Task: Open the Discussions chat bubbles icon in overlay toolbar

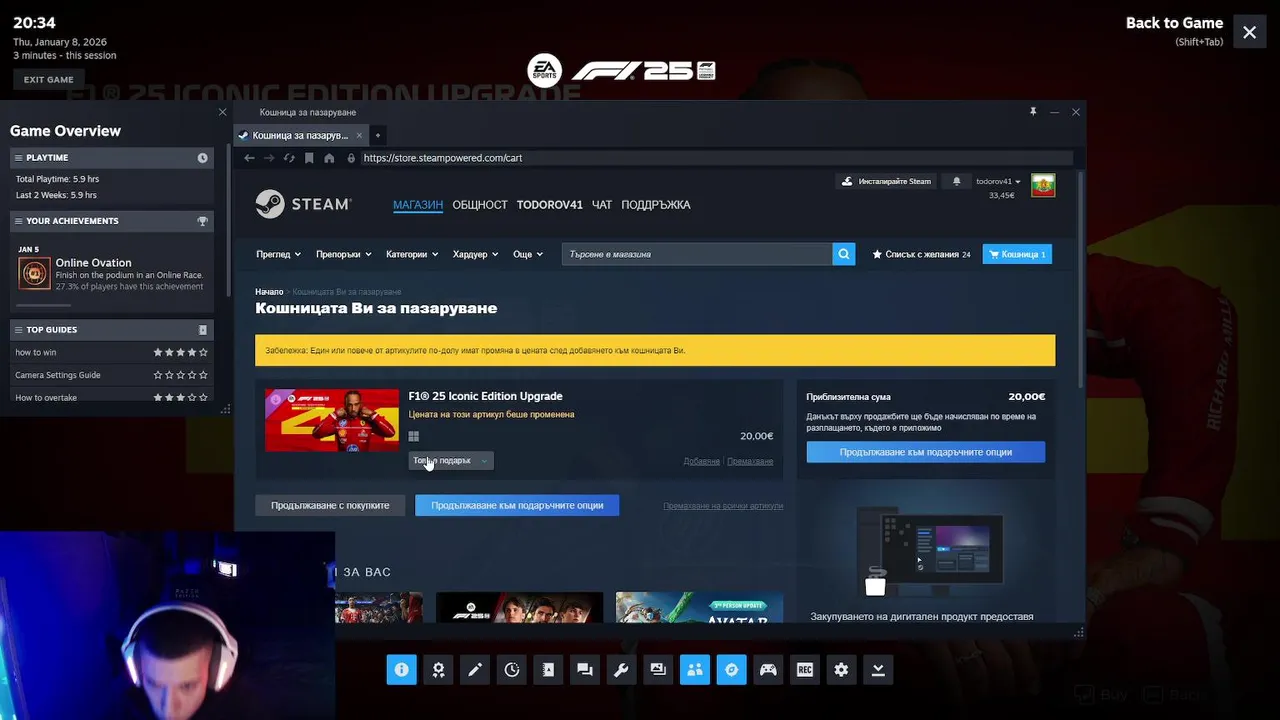Action: [x=585, y=670]
